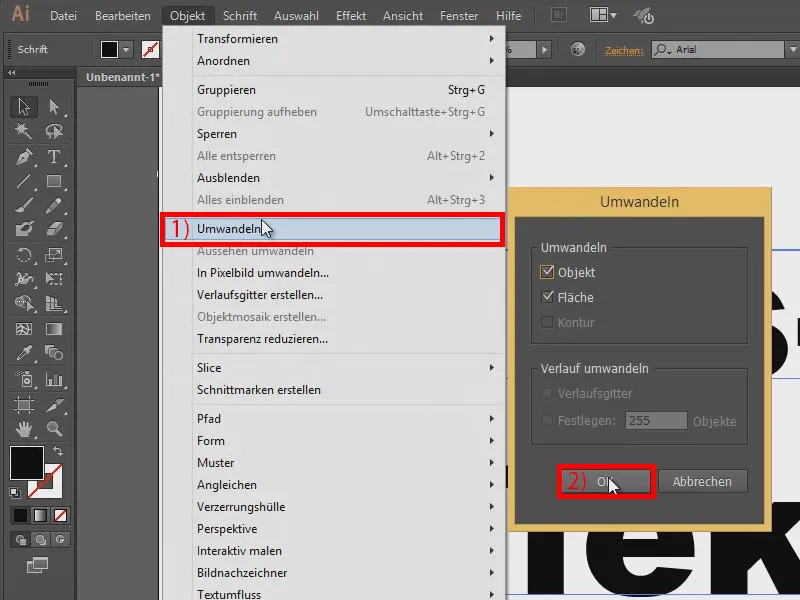Viewport: 800px width, 600px height.
Task: Open the arrange documents dropdown
Action: click(x=604, y=15)
